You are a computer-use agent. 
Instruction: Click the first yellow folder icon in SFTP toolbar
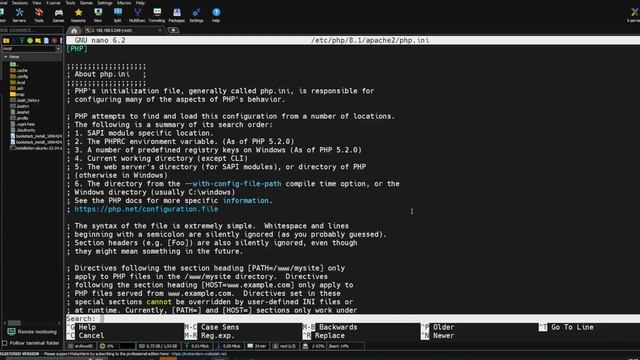[x=6, y=41]
